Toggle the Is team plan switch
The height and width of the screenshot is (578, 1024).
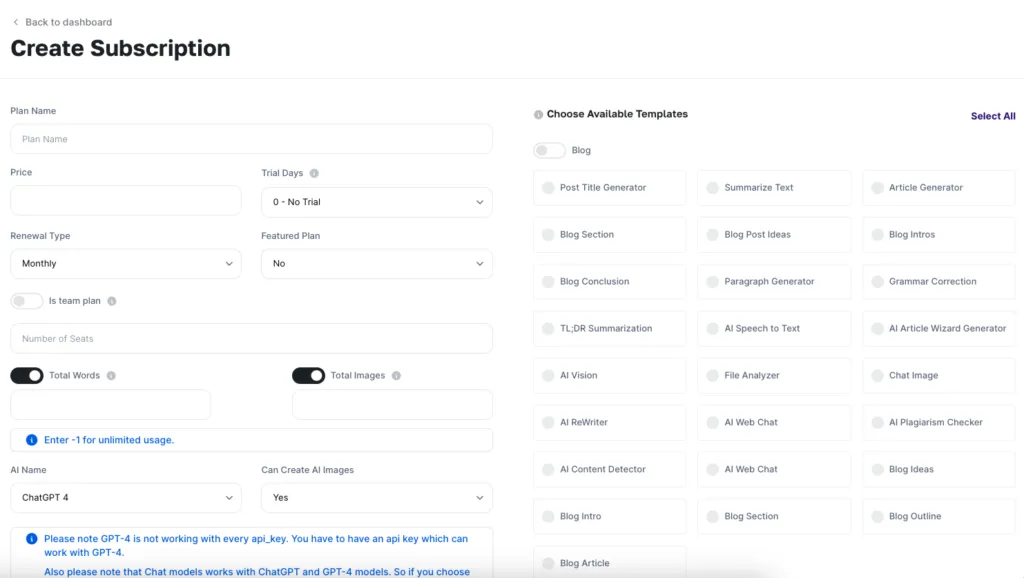point(27,301)
